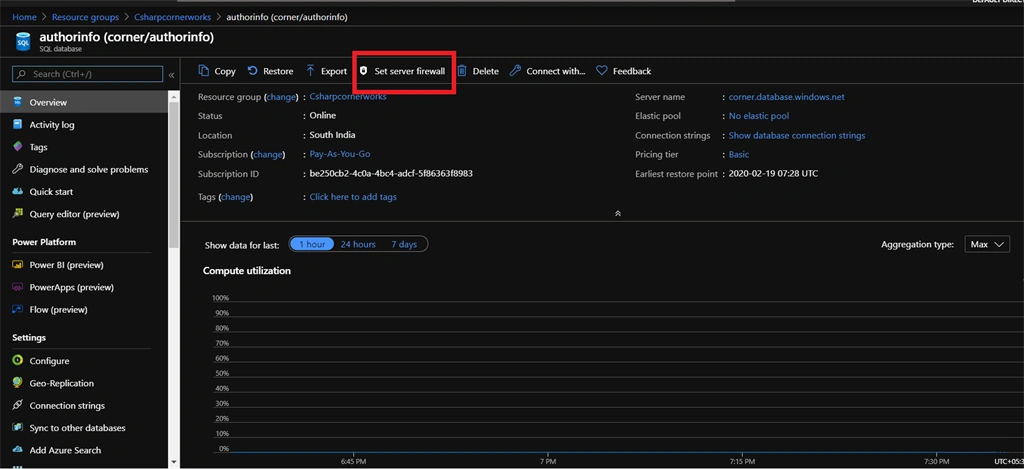This screenshot has height=469, width=1024.
Task: Click the Restore toolbar icon
Action: (x=251, y=71)
